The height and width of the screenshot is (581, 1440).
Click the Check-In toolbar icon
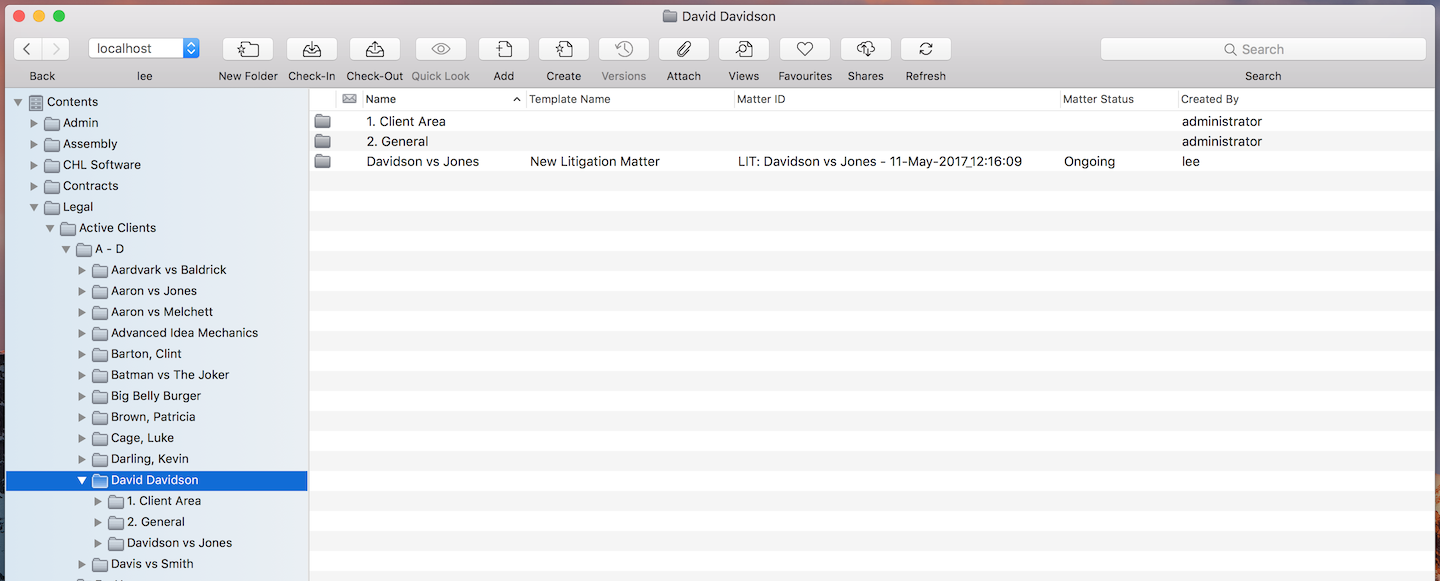tap(312, 49)
